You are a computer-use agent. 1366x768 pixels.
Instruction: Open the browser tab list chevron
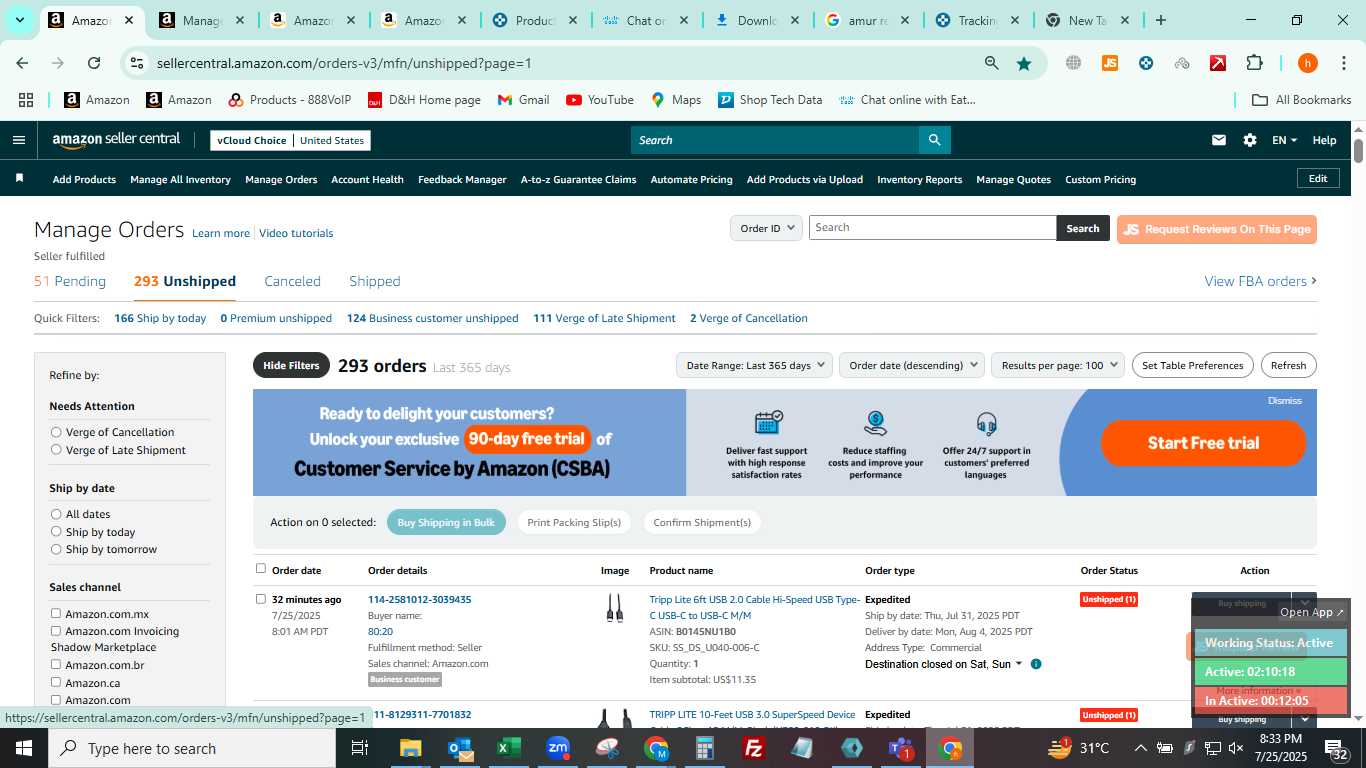19,20
